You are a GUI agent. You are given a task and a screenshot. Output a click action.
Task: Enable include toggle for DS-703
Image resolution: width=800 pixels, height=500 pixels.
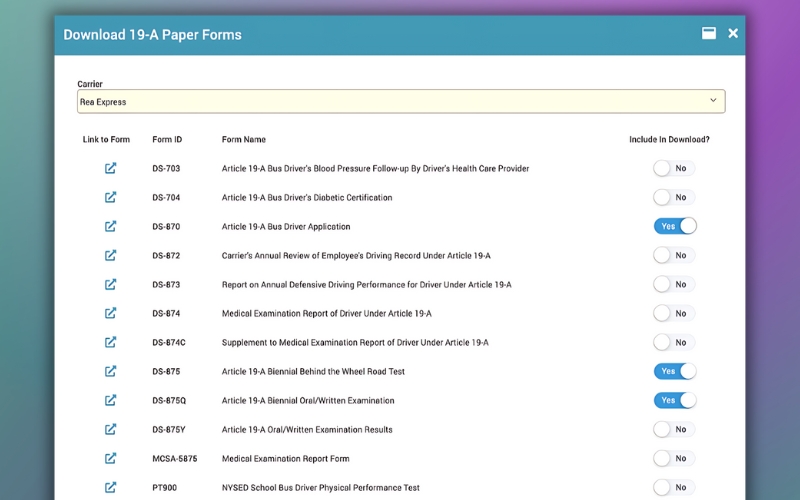674,168
